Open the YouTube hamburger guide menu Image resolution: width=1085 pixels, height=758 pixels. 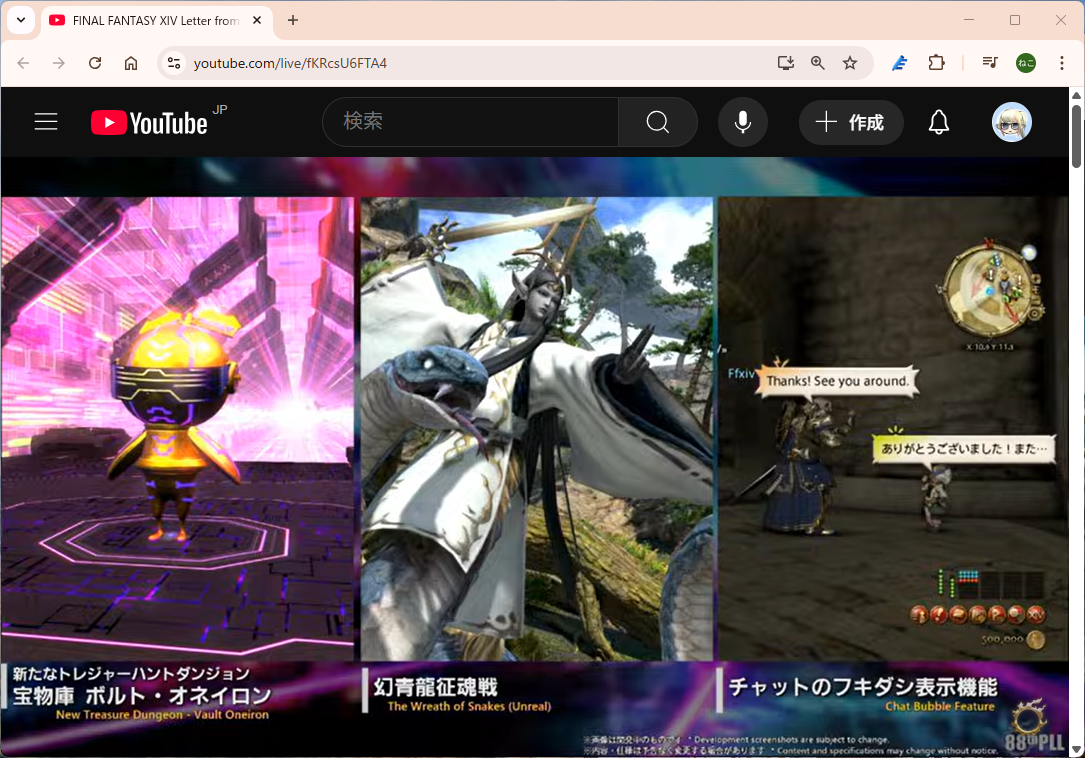point(46,122)
